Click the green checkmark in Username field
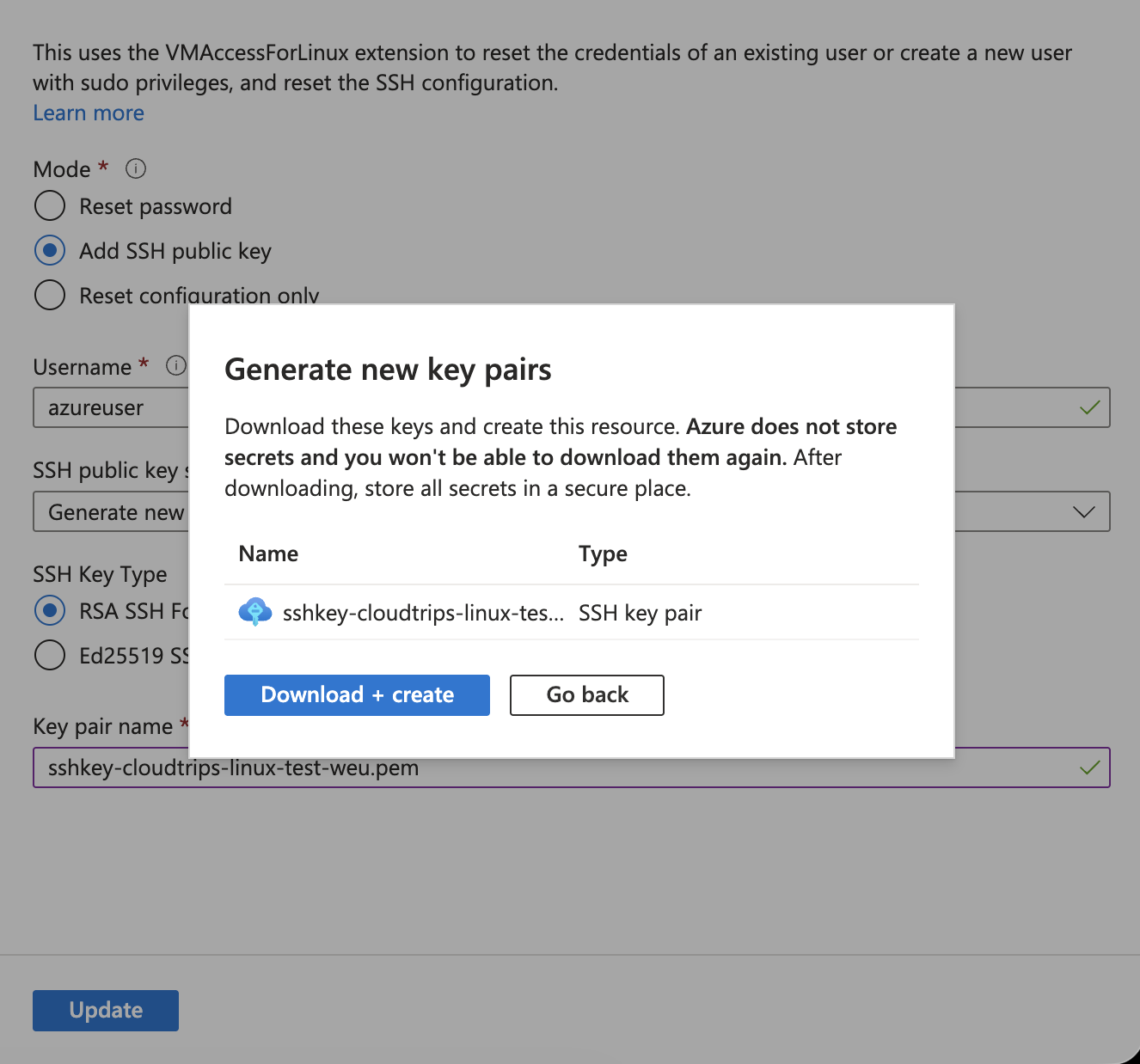This screenshot has width=1140, height=1064. pos(1089,407)
